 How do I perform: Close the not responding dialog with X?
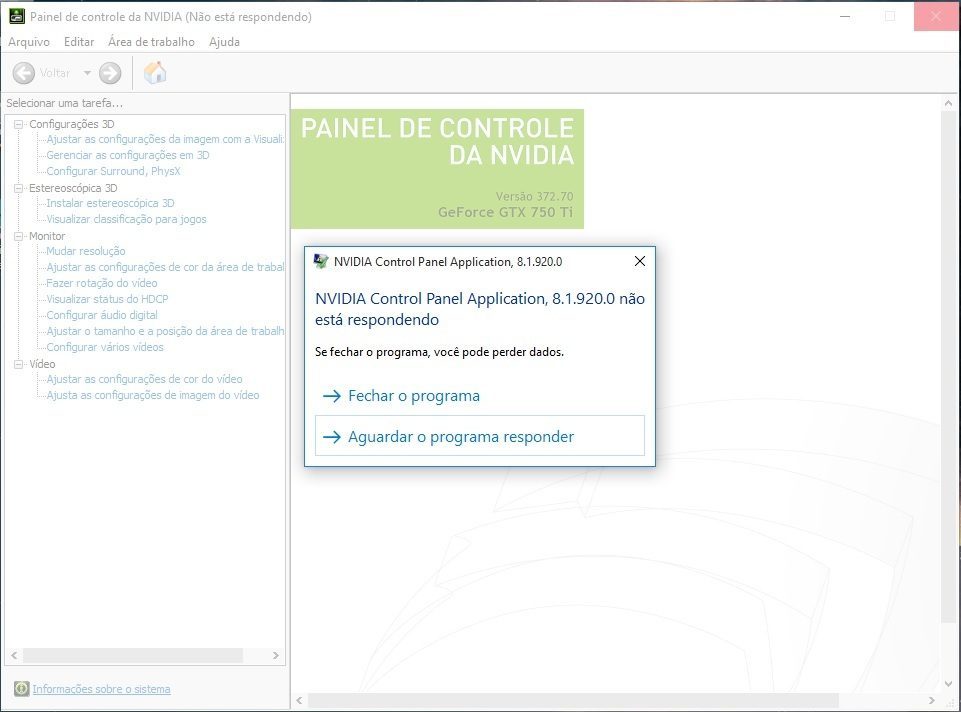click(640, 262)
